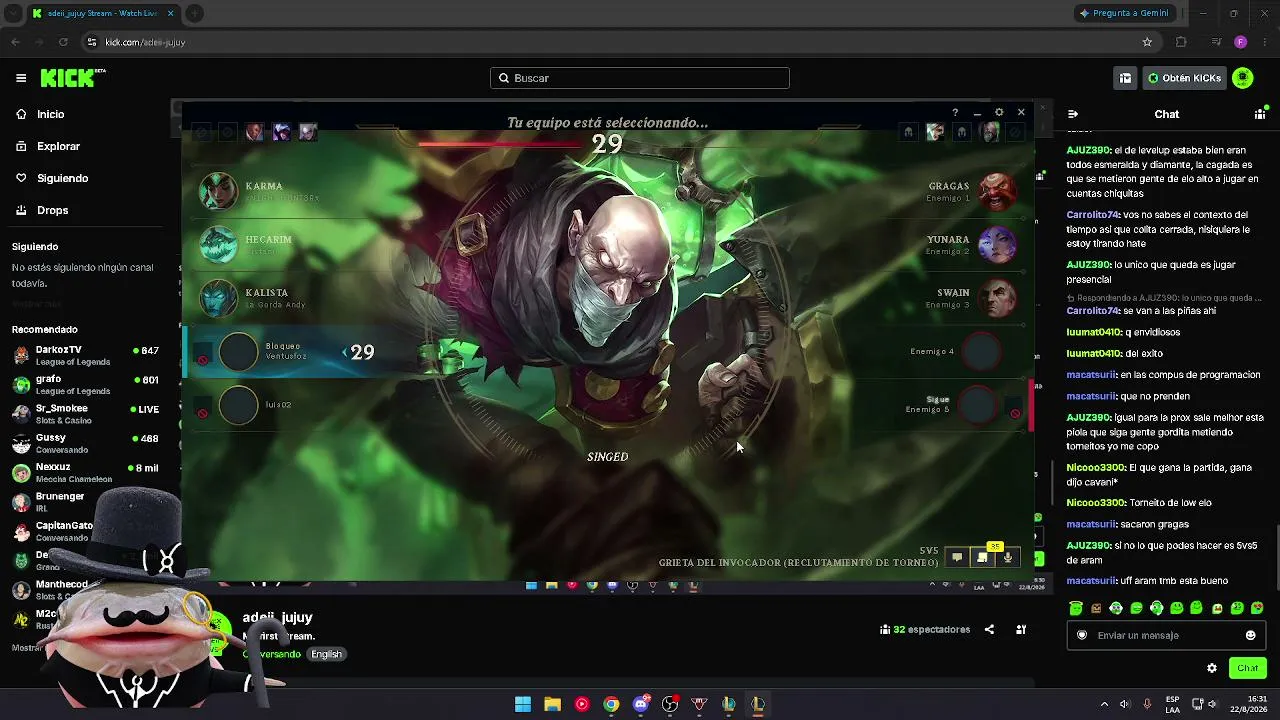The height and width of the screenshot is (720, 1280).
Task: Click the Swain enemy portrait
Action: coord(997,298)
